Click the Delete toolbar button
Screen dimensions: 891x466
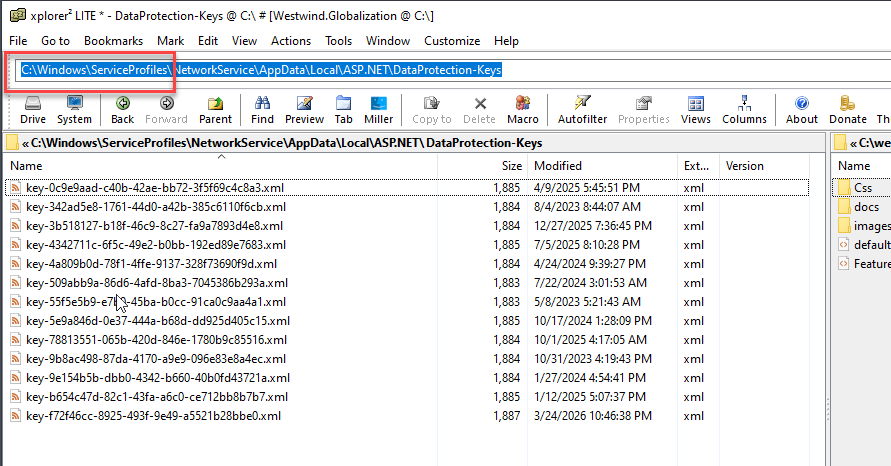480,110
